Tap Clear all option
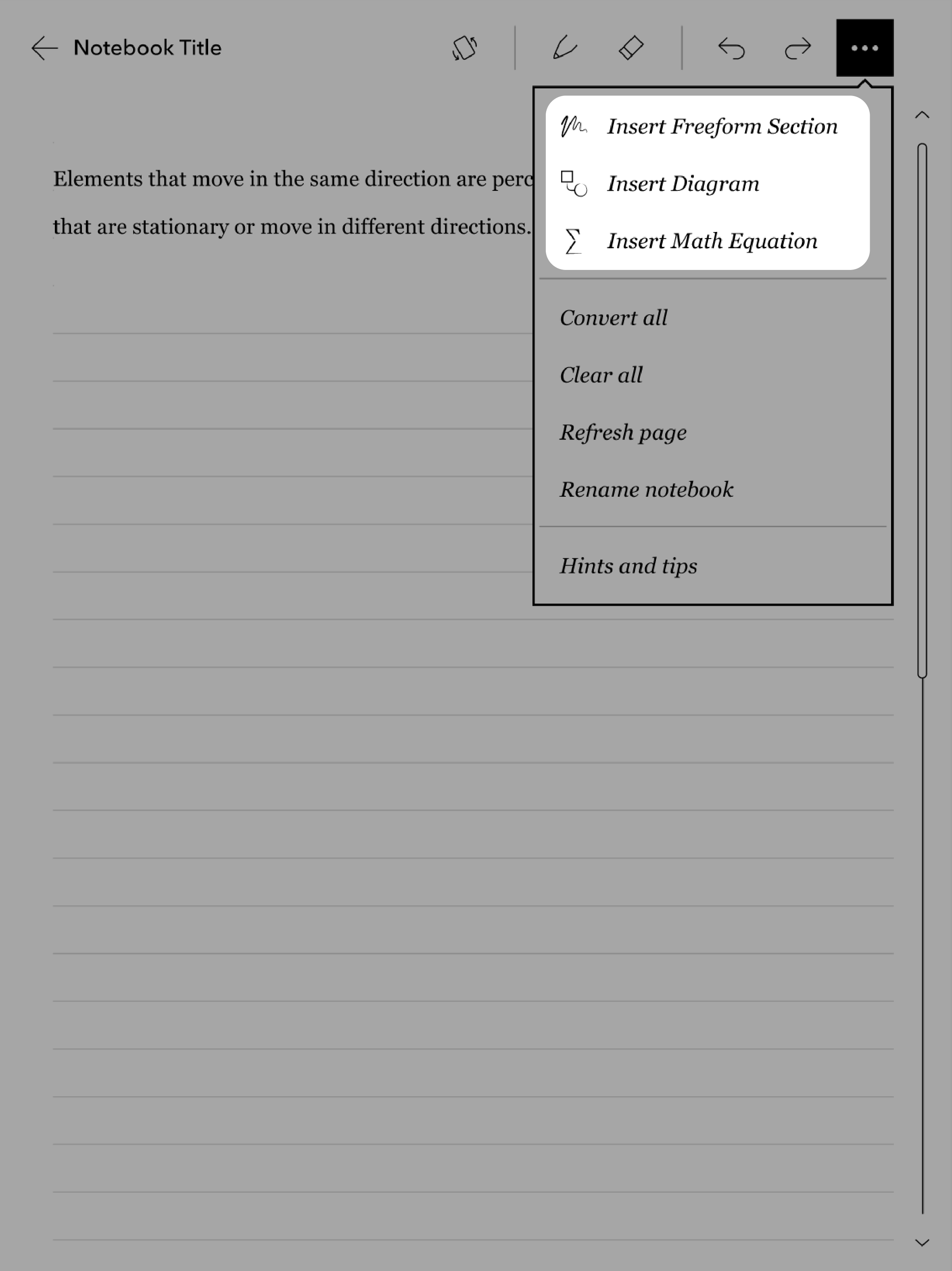Image resolution: width=952 pixels, height=1271 pixels. pyautogui.click(x=601, y=375)
